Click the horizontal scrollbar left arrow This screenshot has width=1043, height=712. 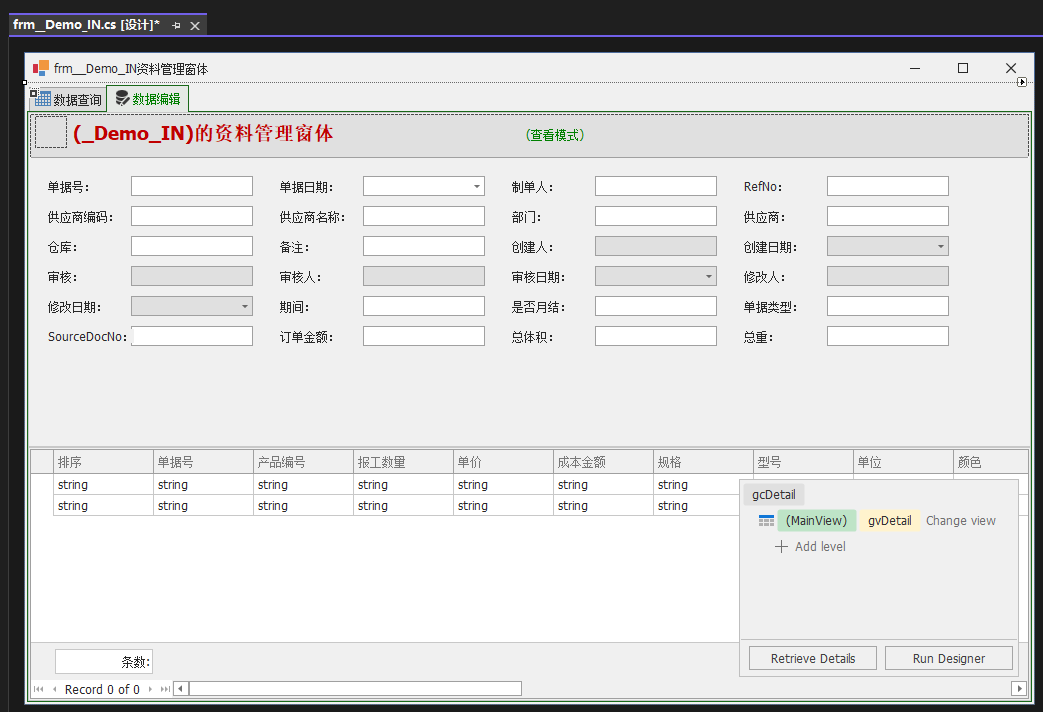(181, 688)
